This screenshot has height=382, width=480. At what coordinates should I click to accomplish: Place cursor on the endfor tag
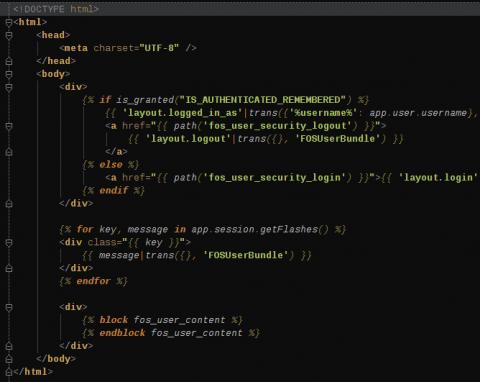93,281
